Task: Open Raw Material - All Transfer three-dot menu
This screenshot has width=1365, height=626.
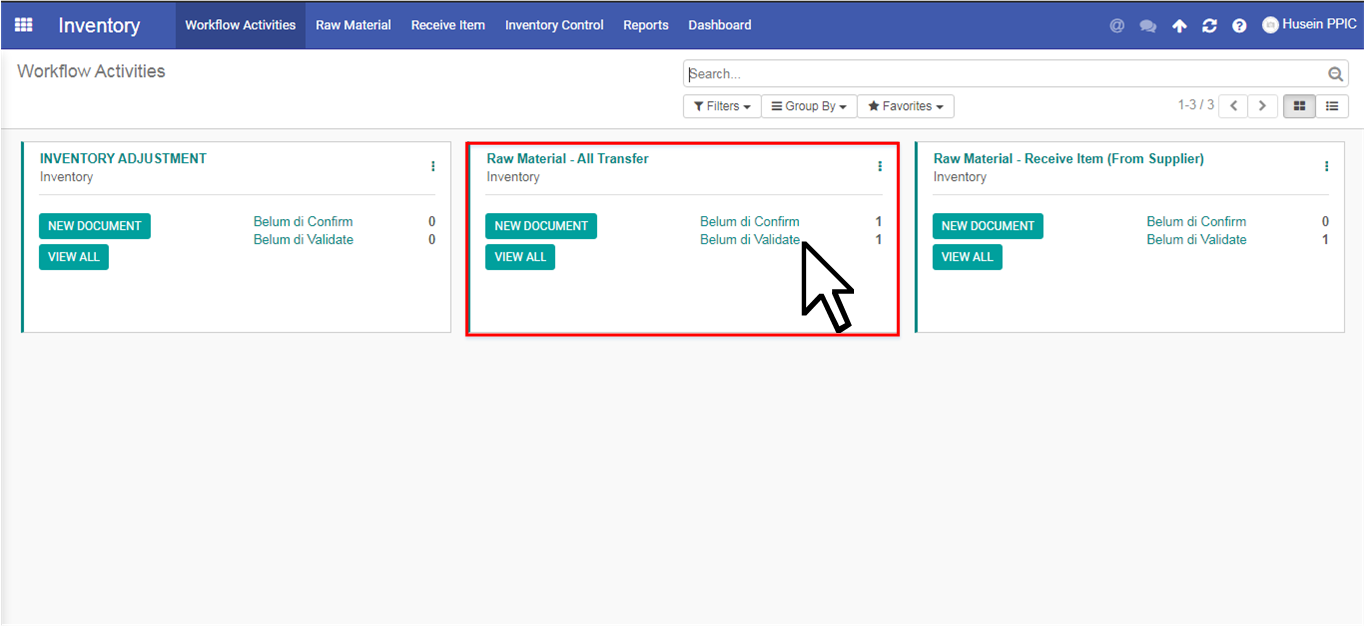Action: coord(880,166)
